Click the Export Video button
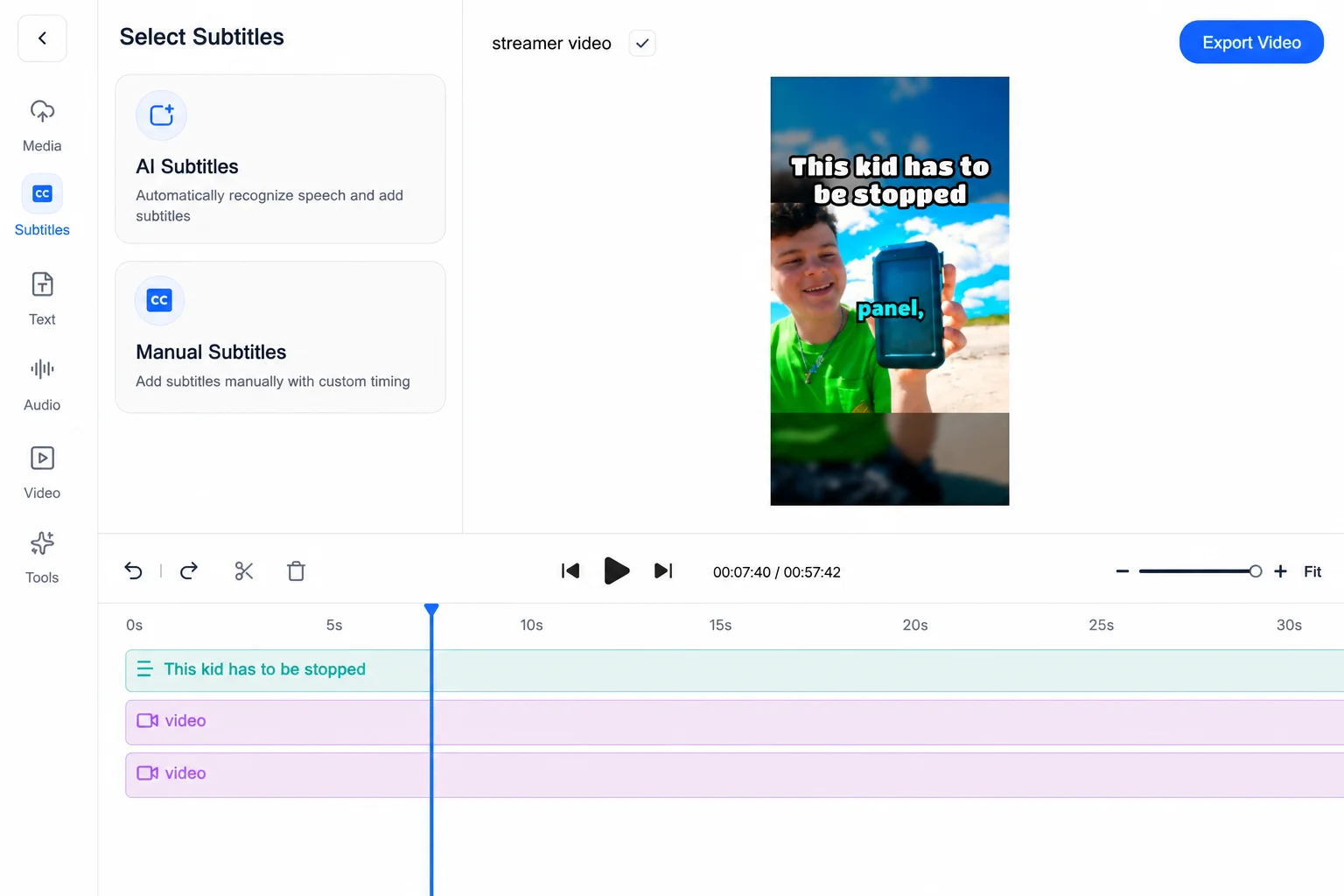 [1251, 42]
